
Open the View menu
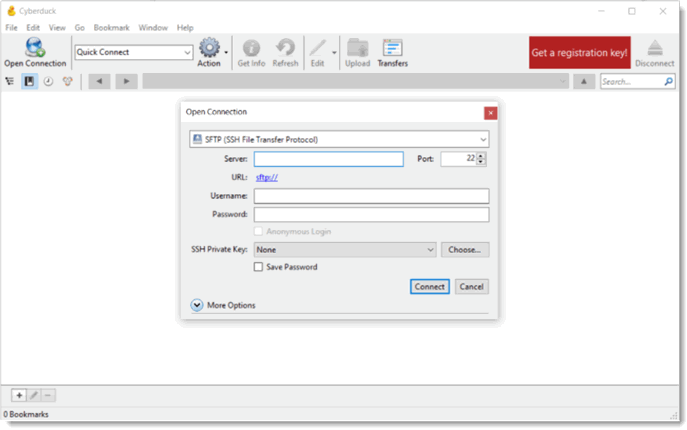tap(57, 28)
